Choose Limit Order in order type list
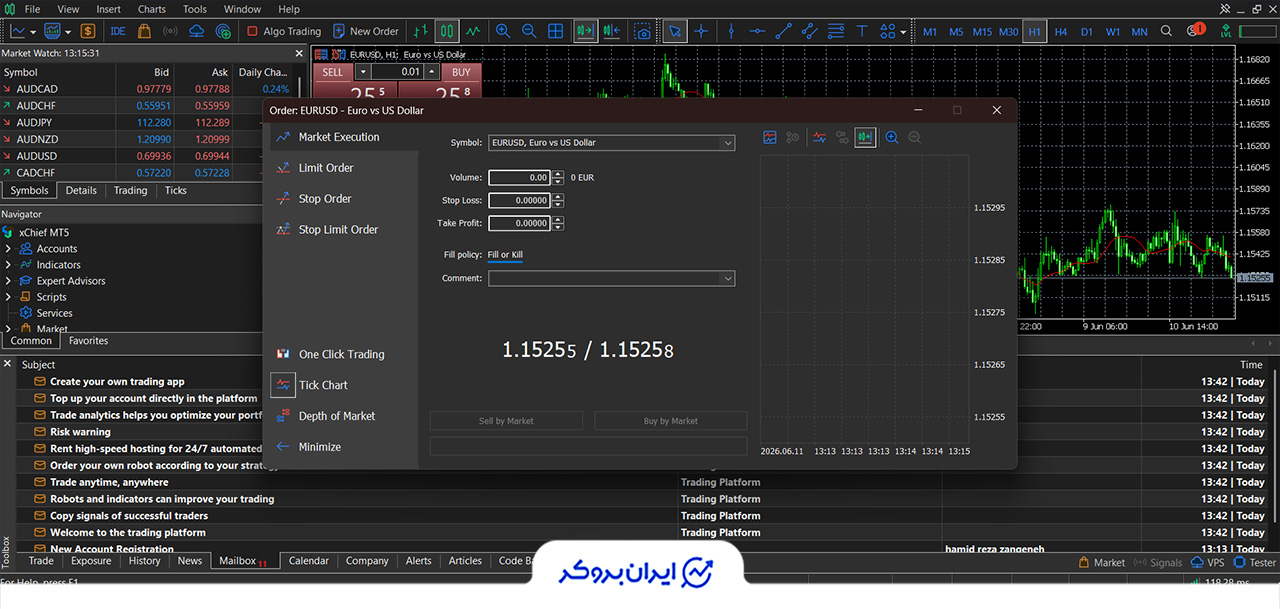Screen dimensions: 1280x609 point(326,168)
